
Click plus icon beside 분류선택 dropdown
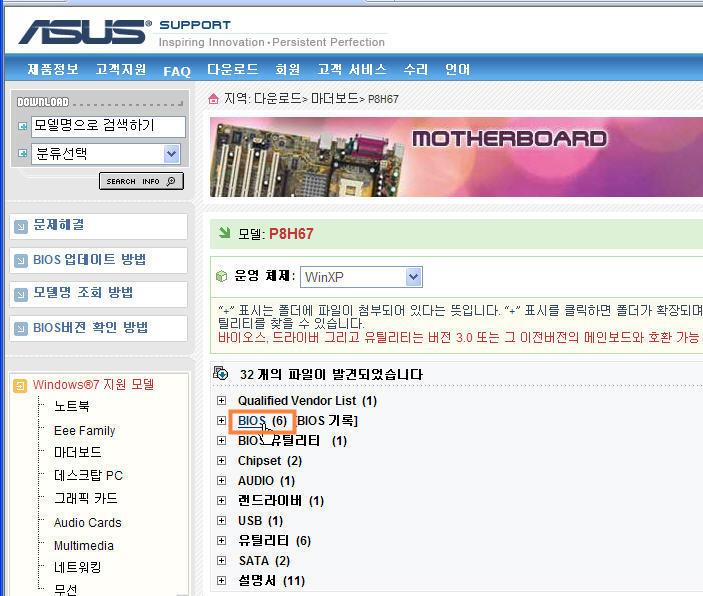[22, 153]
